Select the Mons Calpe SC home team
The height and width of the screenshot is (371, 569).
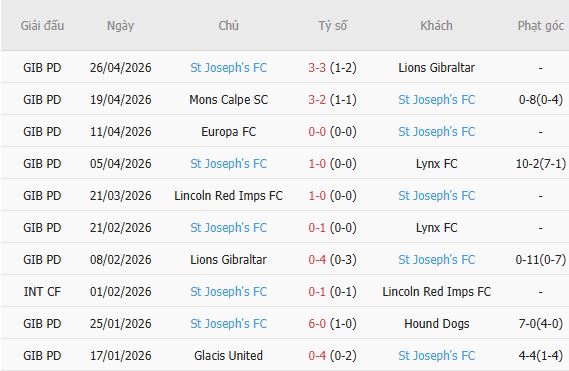tap(229, 99)
